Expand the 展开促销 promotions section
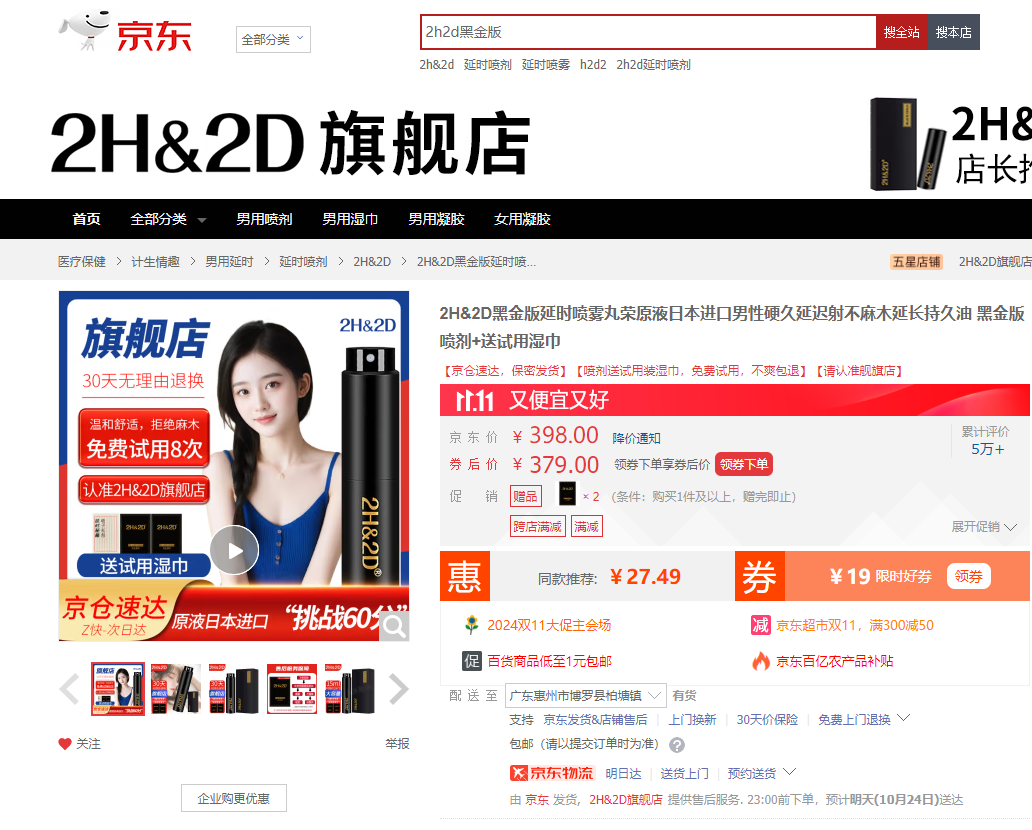Screen dimensions: 1032x830 point(985,527)
